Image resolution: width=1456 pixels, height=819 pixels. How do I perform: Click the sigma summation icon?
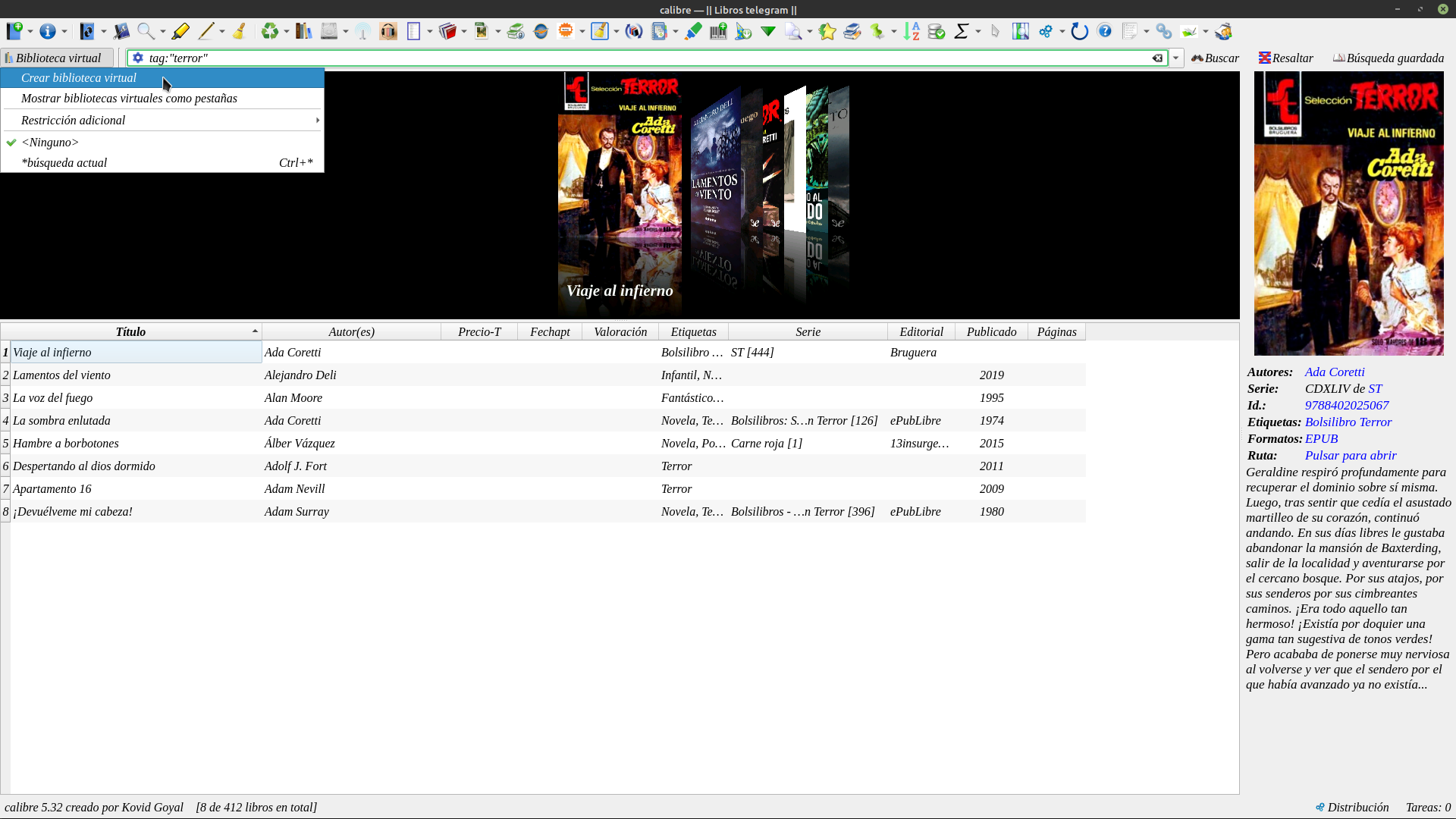tap(962, 31)
